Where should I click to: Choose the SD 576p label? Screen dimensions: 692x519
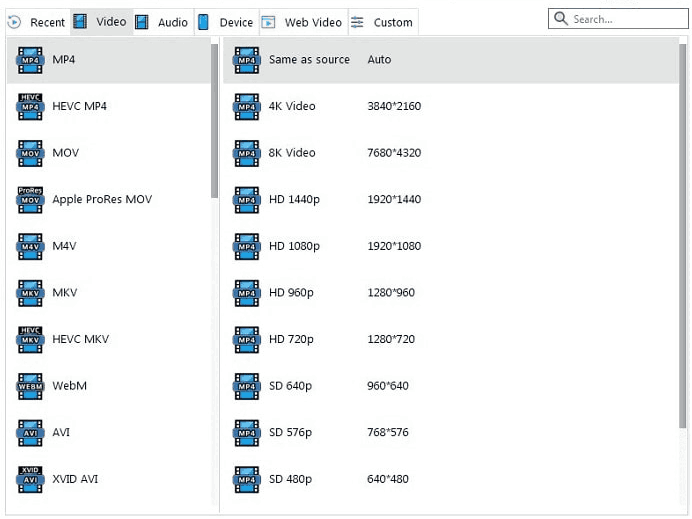(290, 432)
